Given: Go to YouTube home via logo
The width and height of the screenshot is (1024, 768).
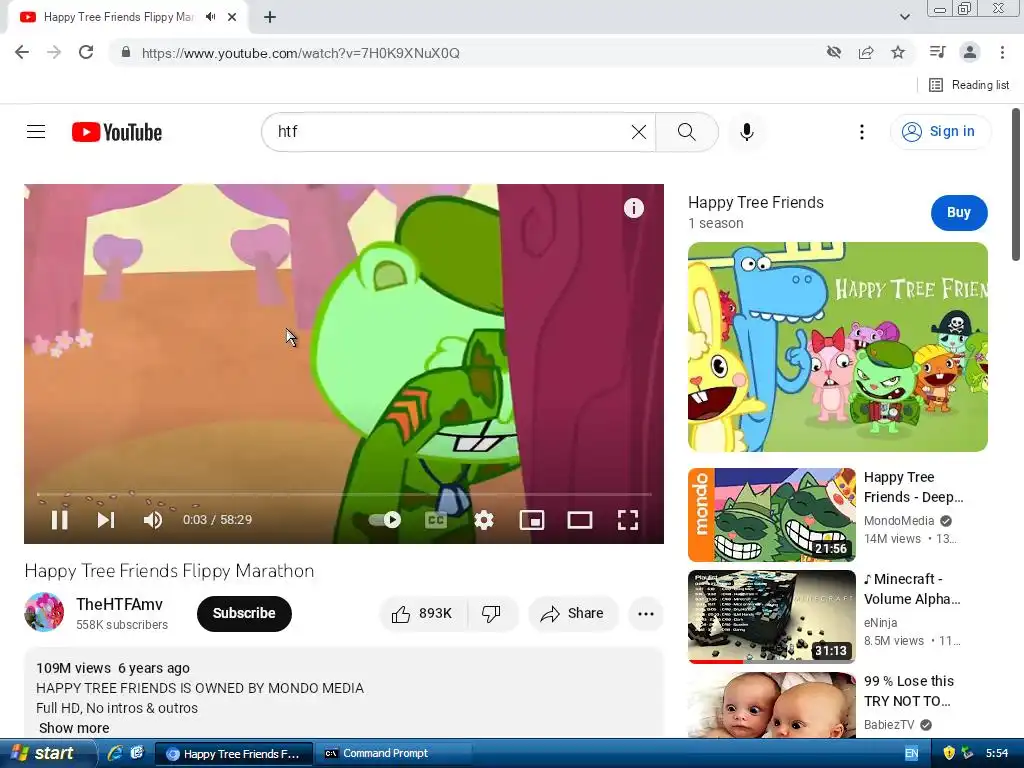Looking at the screenshot, I should pos(117,132).
